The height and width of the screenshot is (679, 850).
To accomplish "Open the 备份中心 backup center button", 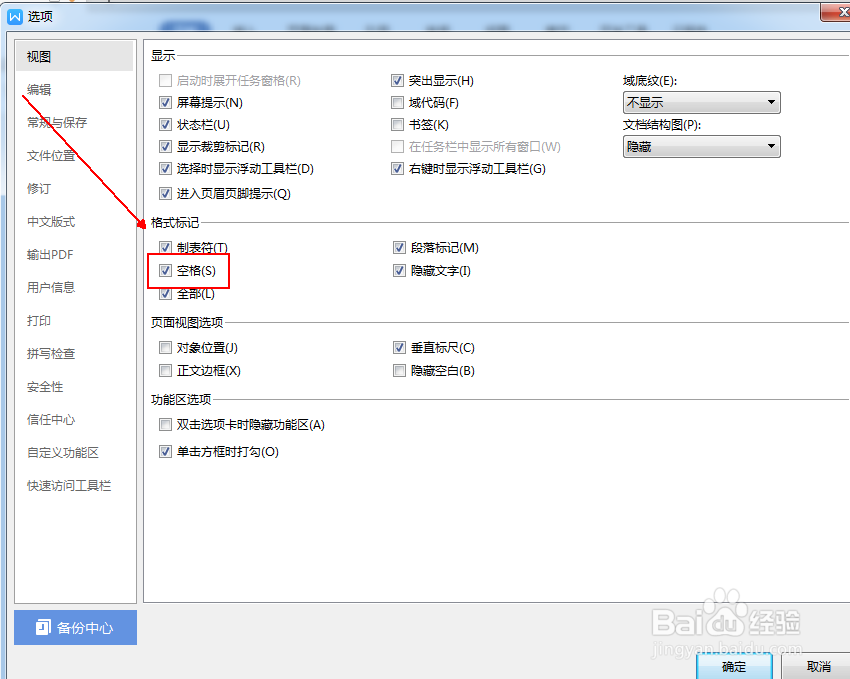I will (75, 628).
